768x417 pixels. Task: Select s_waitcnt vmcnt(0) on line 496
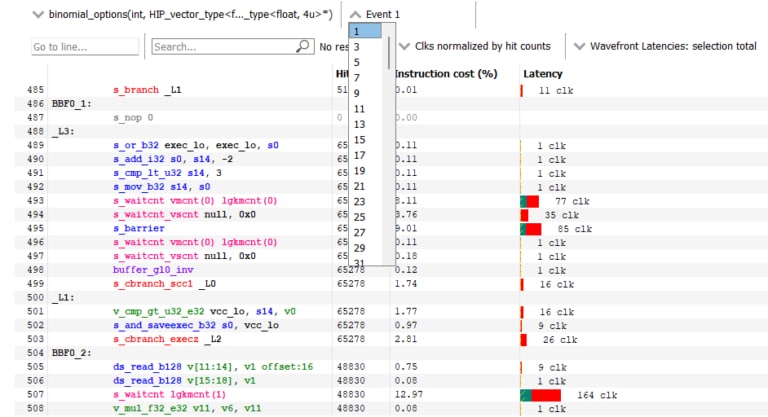point(195,242)
